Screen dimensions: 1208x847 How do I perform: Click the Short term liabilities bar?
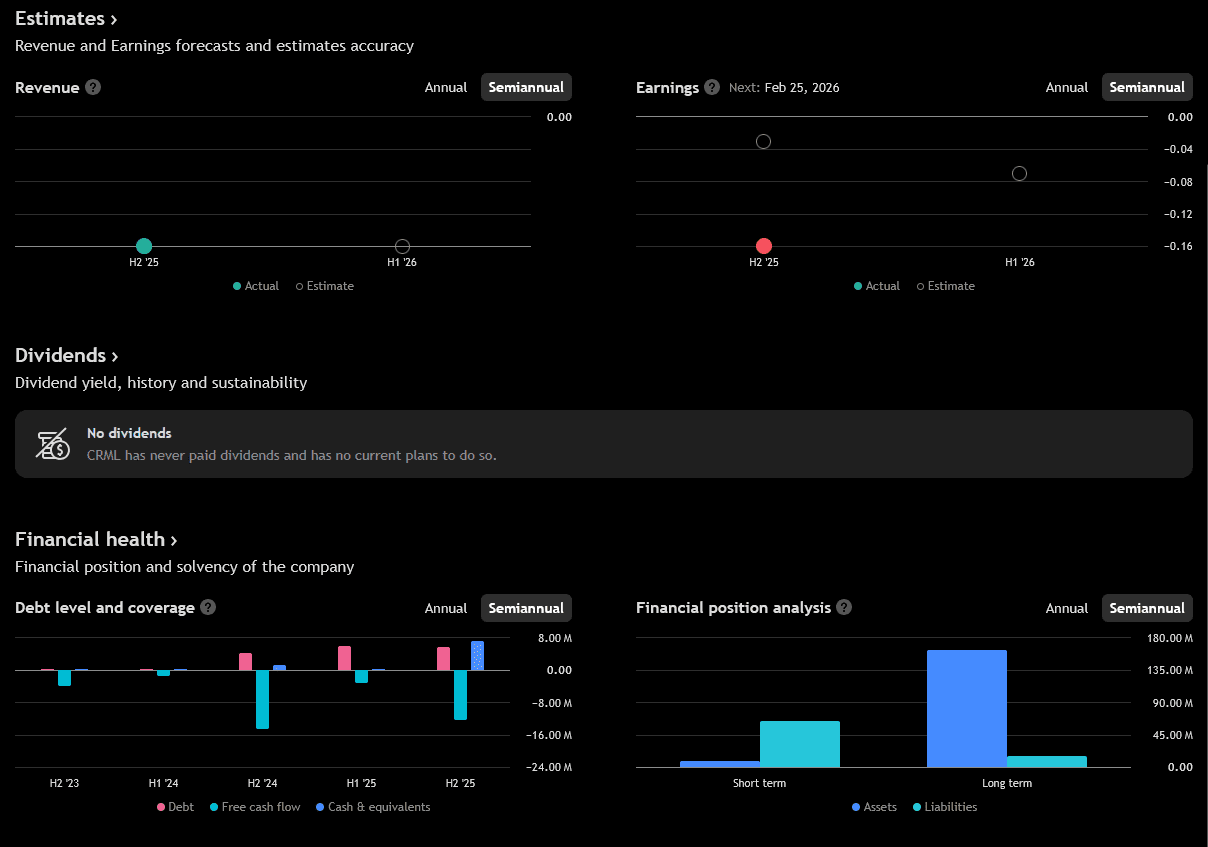800,744
